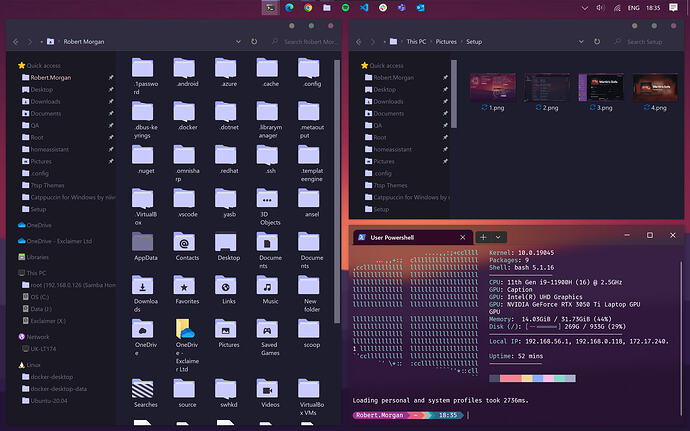Select the .docker folder

[x=184, y=116]
